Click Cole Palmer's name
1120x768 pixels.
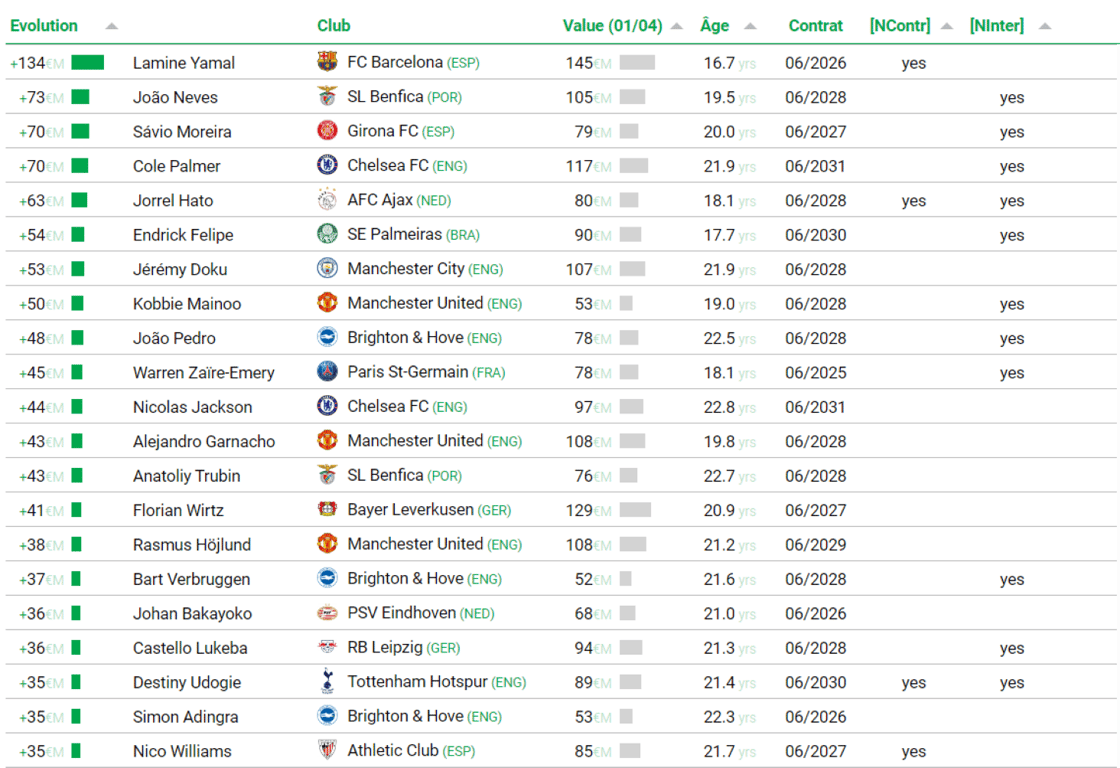pos(177,166)
